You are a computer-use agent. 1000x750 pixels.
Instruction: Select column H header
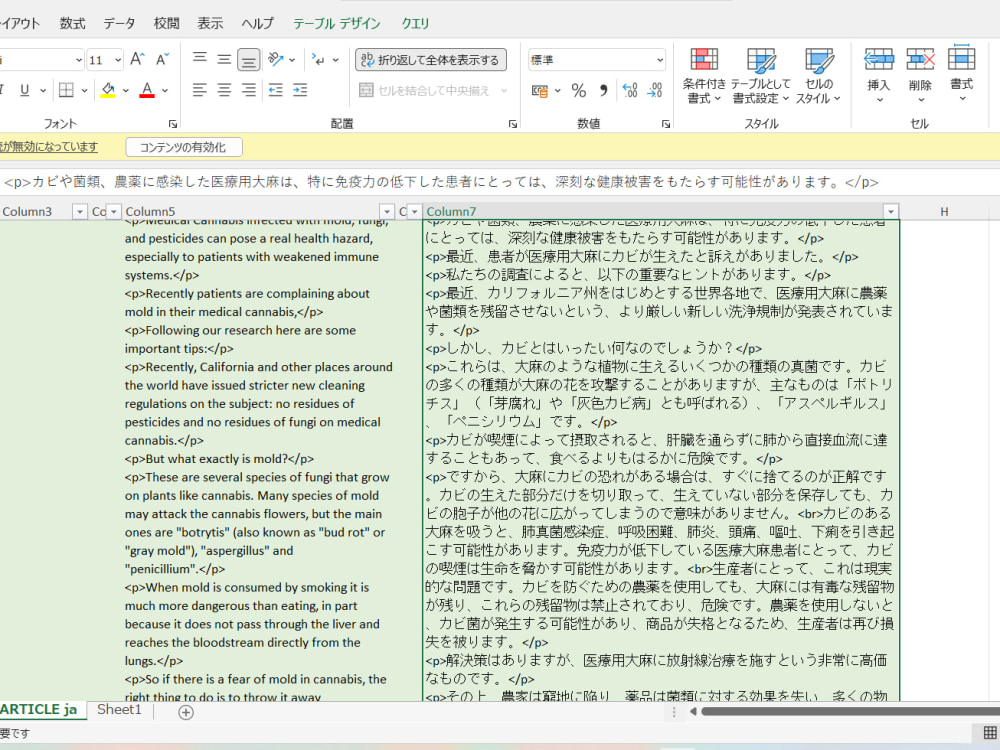[945, 212]
